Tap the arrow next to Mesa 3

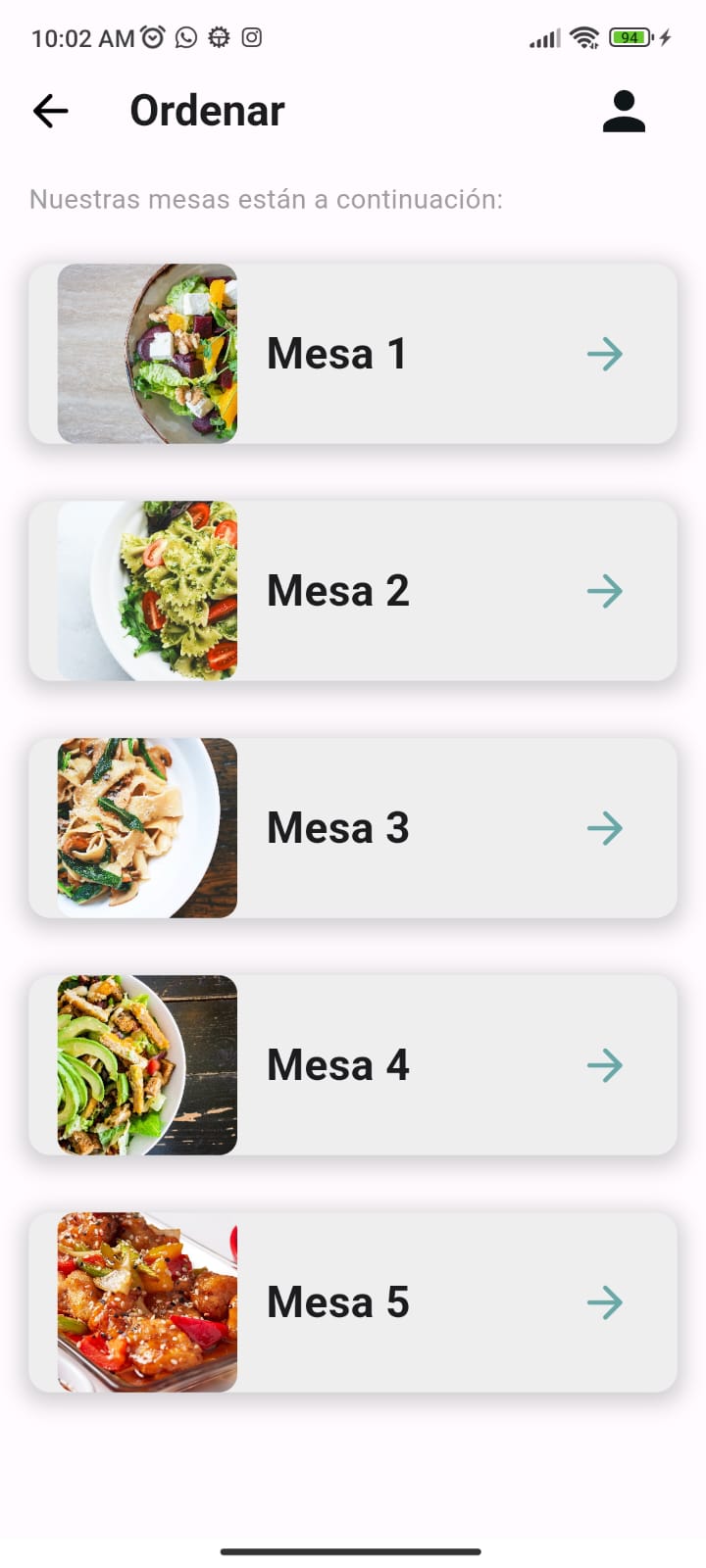[x=605, y=828]
